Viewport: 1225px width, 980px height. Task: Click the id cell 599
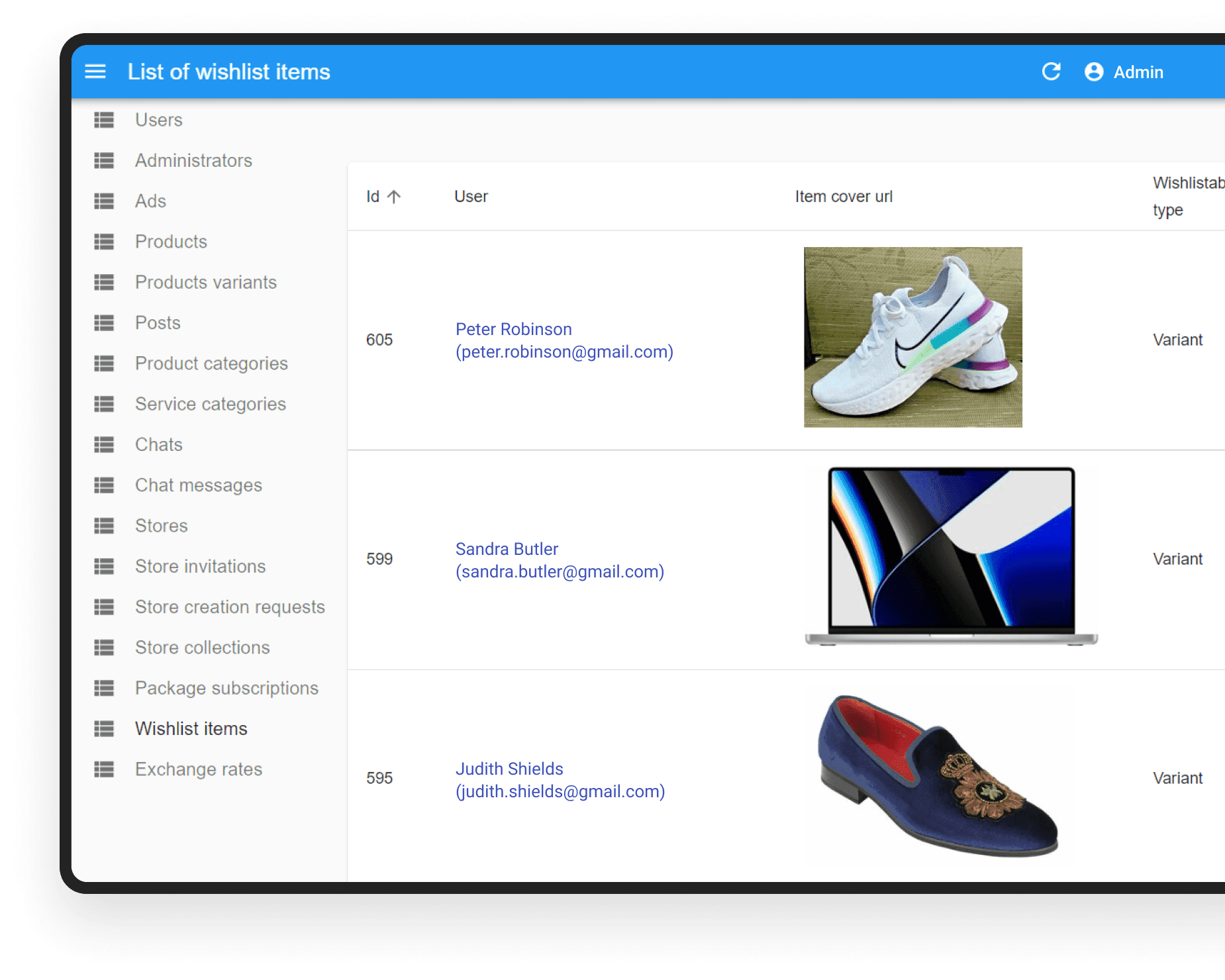[379, 559]
